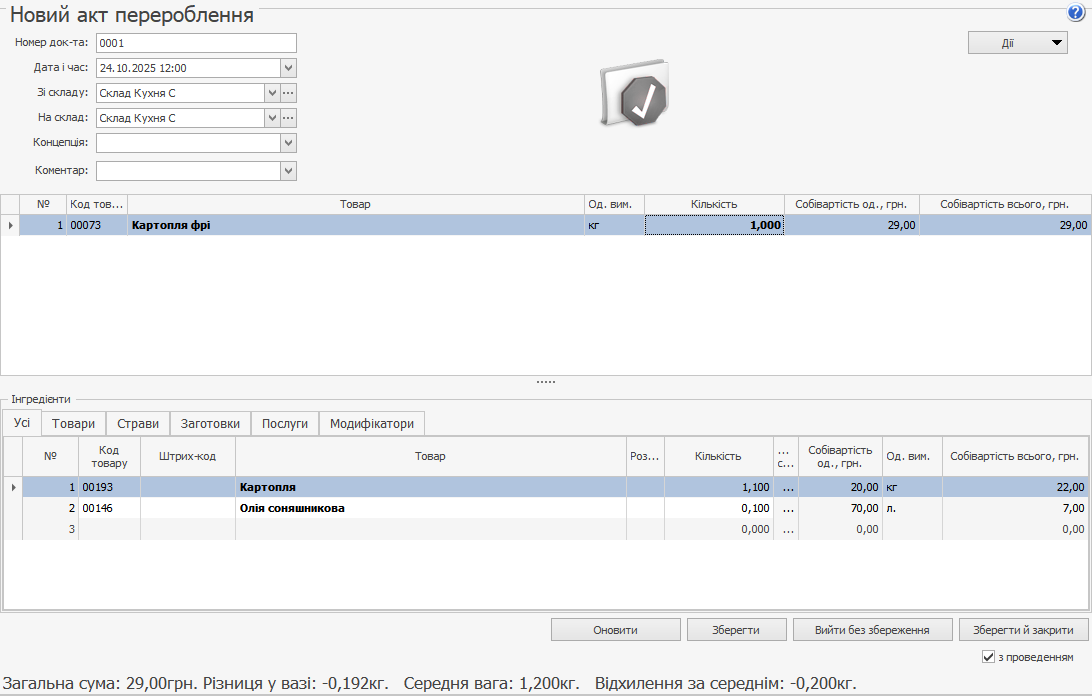Image resolution: width=1092 pixels, height=696 pixels.
Task: Click ellipsis in Картопля ingredient row
Action: pyautogui.click(x=787, y=487)
